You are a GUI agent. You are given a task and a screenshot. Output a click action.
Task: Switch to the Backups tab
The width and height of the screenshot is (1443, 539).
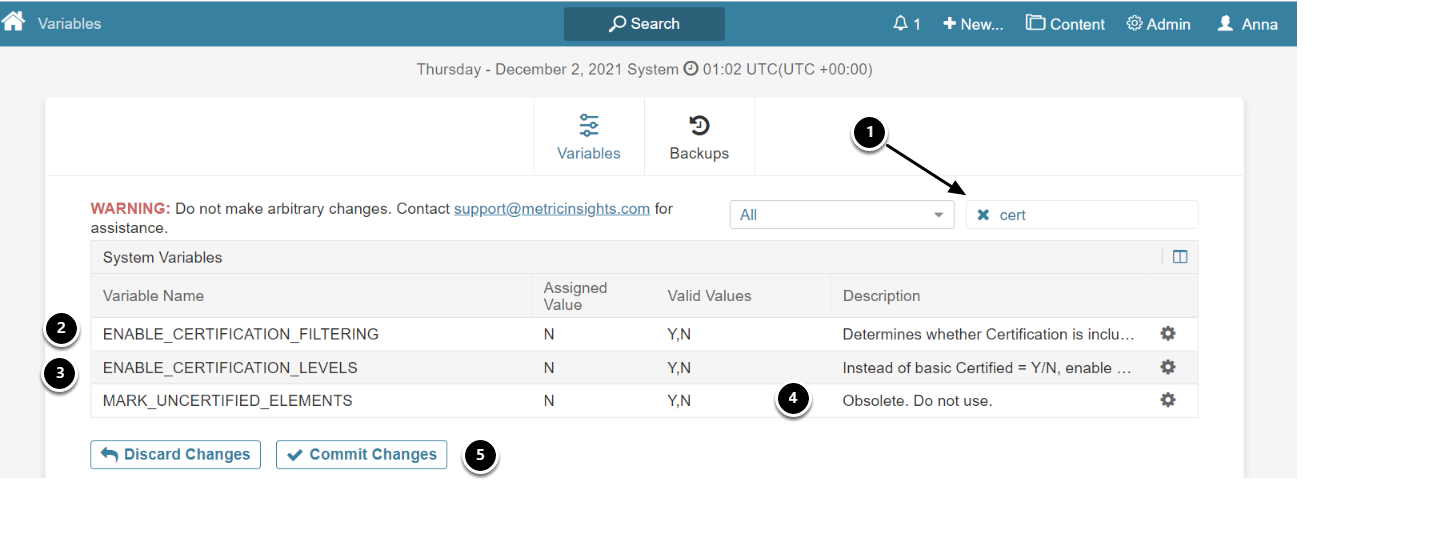click(x=699, y=138)
